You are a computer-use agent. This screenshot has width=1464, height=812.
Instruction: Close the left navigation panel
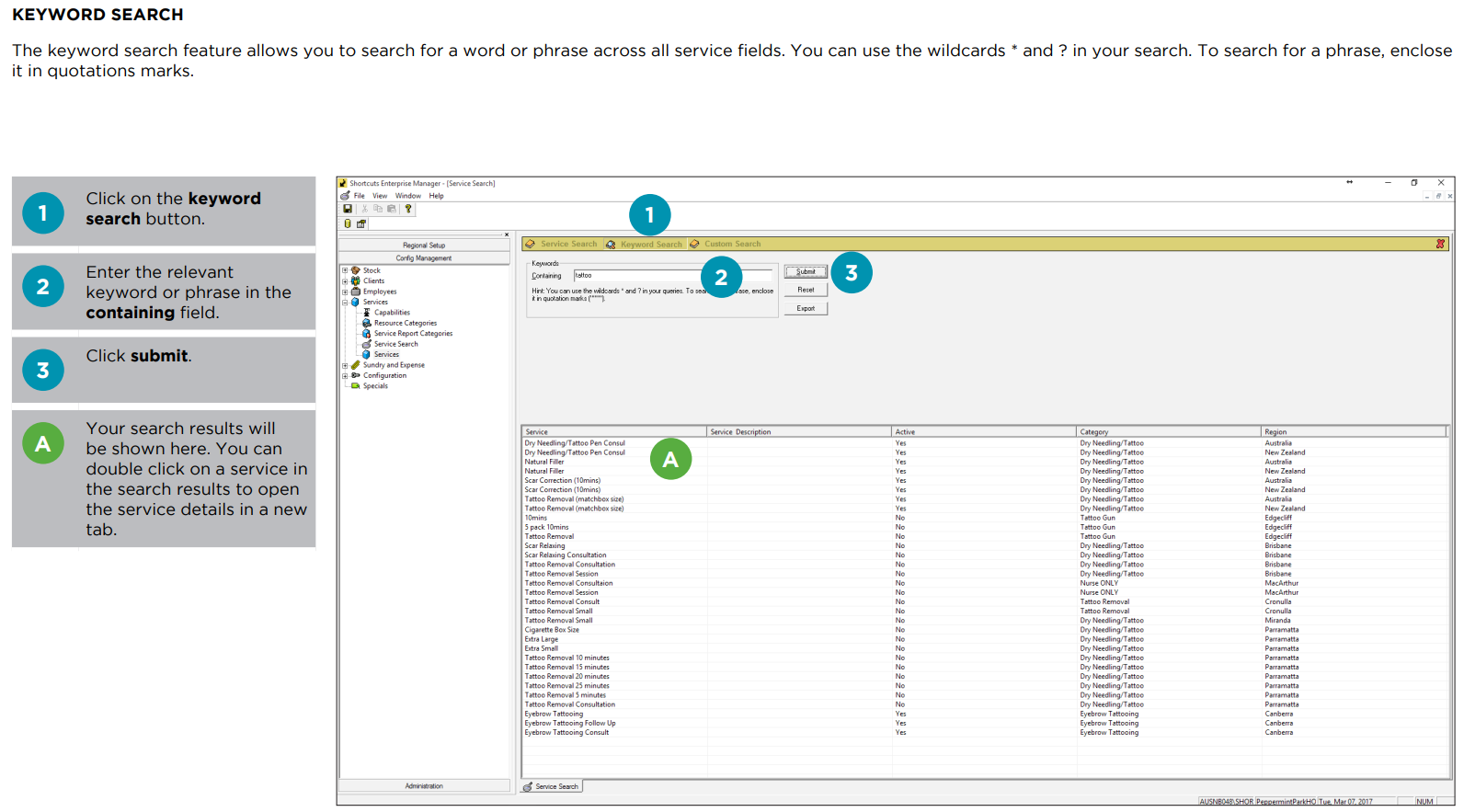tap(506, 234)
